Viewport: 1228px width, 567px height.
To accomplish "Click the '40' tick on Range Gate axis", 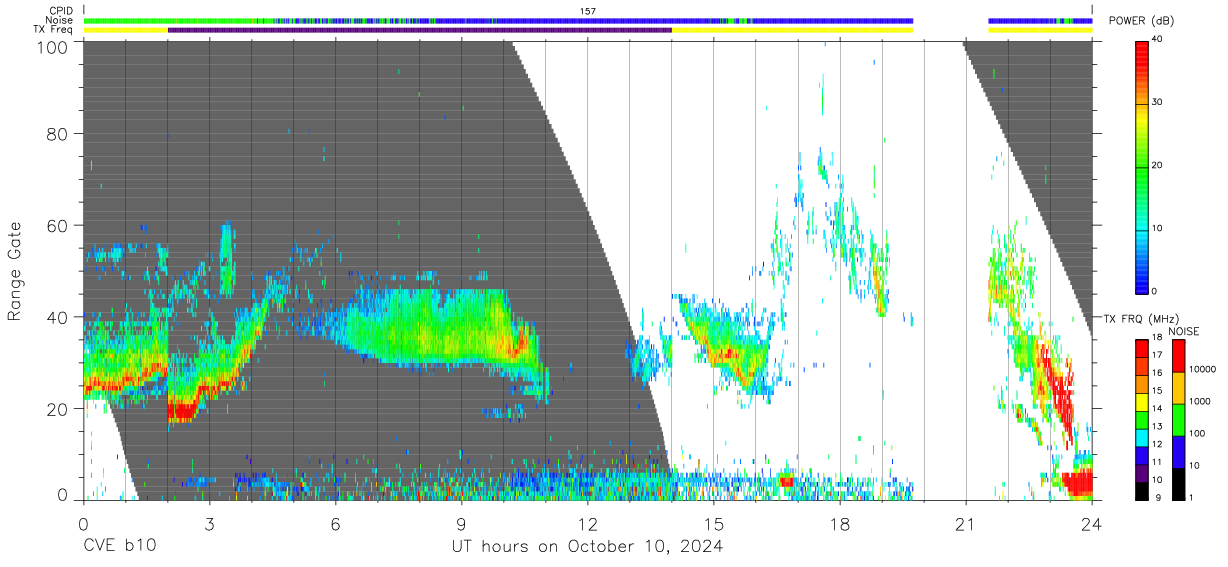I will pyautogui.click(x=59, y=317).
